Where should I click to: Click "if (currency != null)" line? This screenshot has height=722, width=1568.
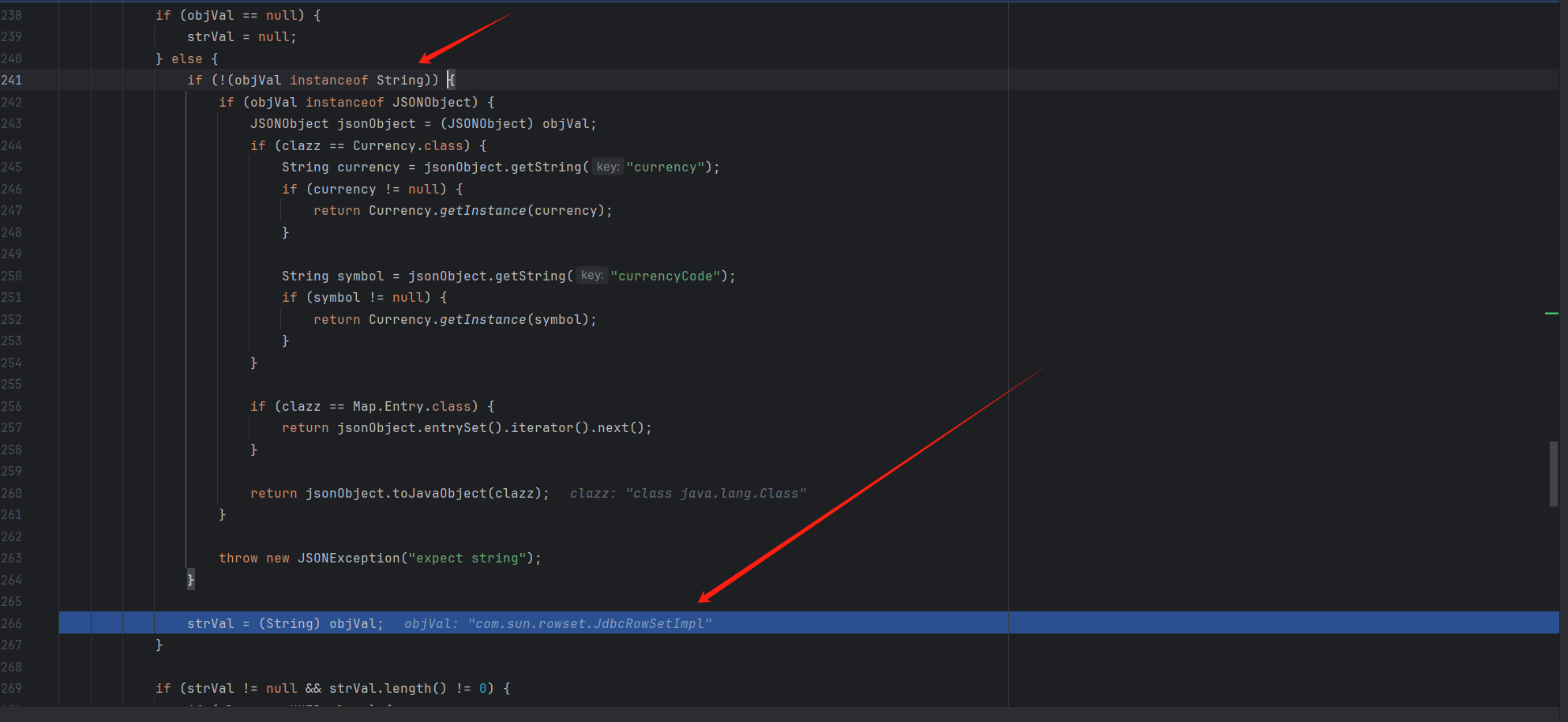click(x=373, y=189)
